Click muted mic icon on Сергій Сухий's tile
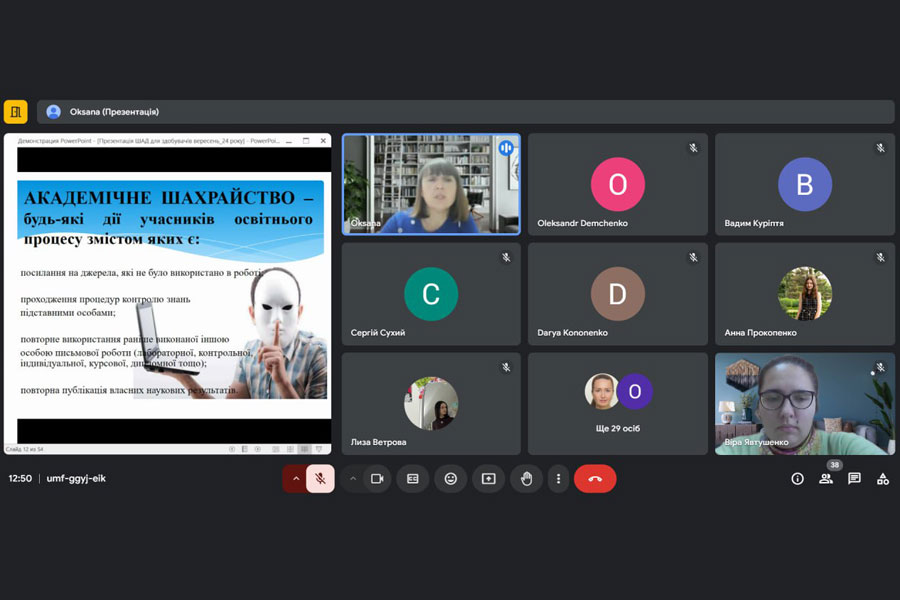Viewport: 900px width, 600px height. pos(506,257)
